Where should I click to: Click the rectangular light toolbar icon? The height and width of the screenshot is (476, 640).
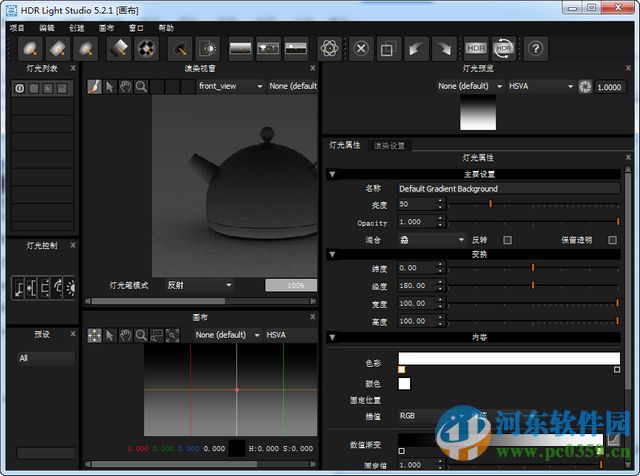[x=58, y=49]
